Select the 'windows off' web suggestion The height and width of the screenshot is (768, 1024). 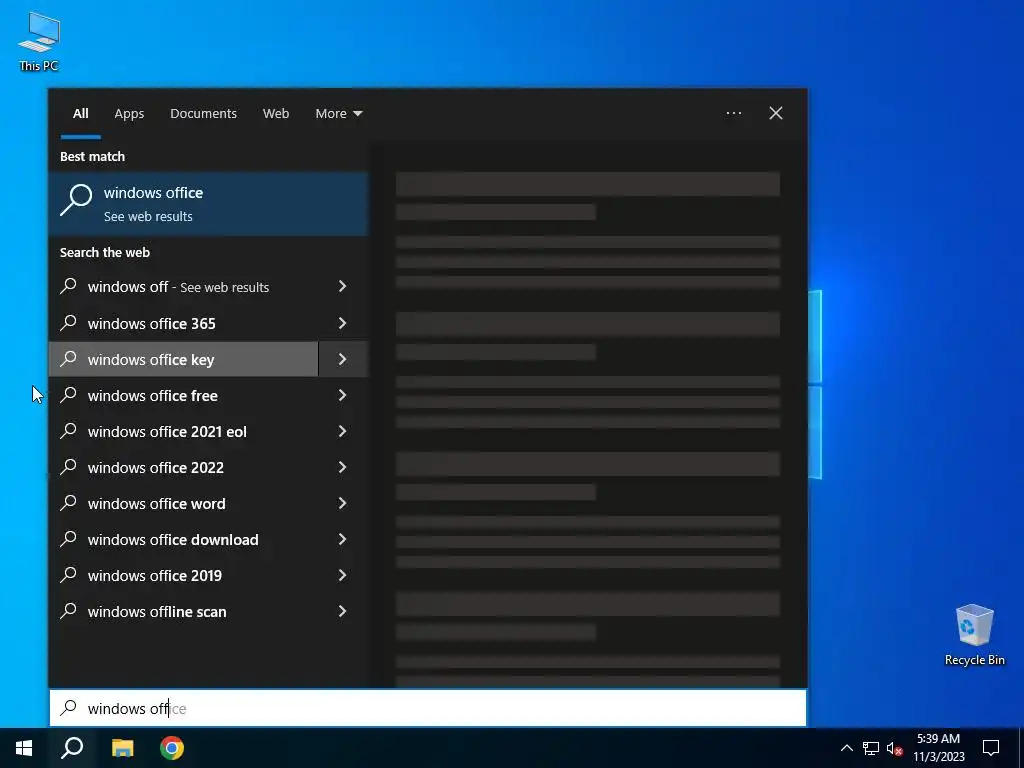coord(184,287)
